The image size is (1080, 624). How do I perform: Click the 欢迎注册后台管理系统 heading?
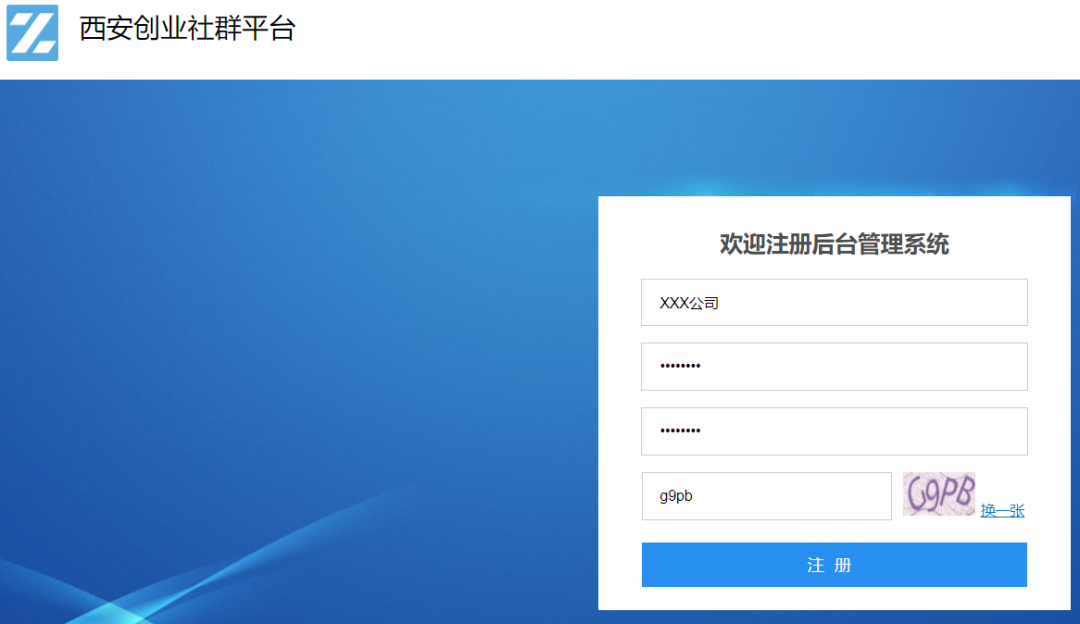pyautogui.click(x=834, y=243)
